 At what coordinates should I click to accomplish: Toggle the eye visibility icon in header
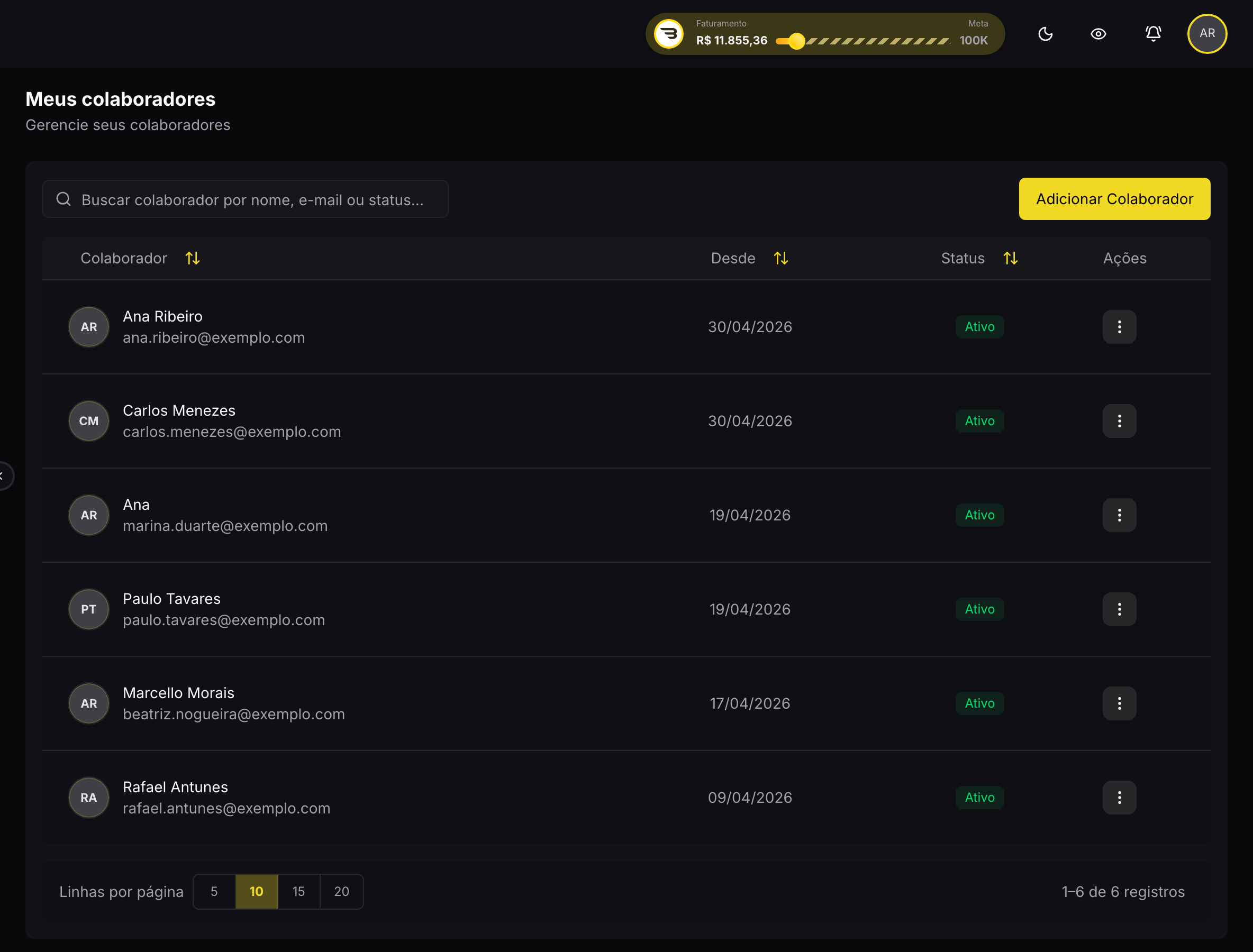pos(1098,34)
